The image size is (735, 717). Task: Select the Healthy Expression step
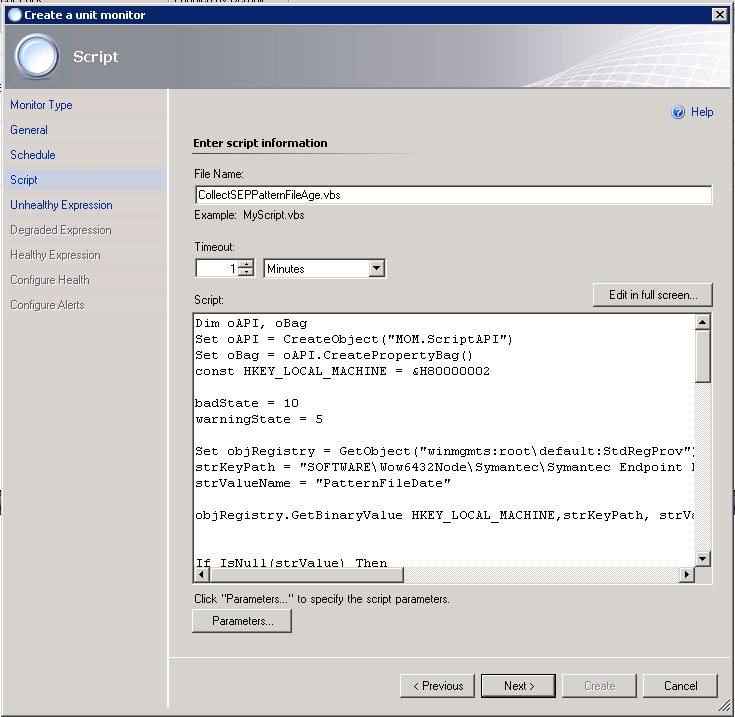pyautogui.click(x=55, y=254)
